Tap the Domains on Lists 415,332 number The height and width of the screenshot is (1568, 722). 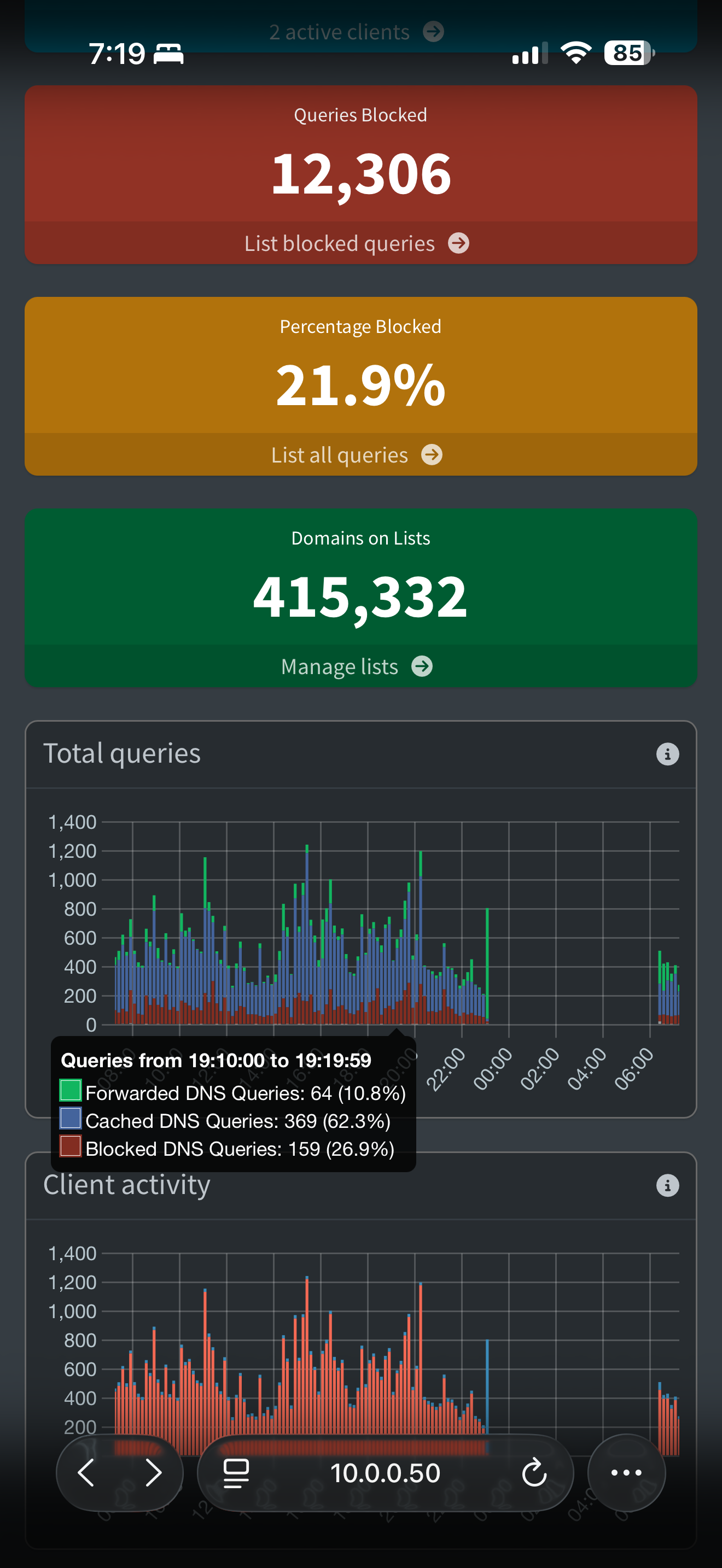coord(360,596)
